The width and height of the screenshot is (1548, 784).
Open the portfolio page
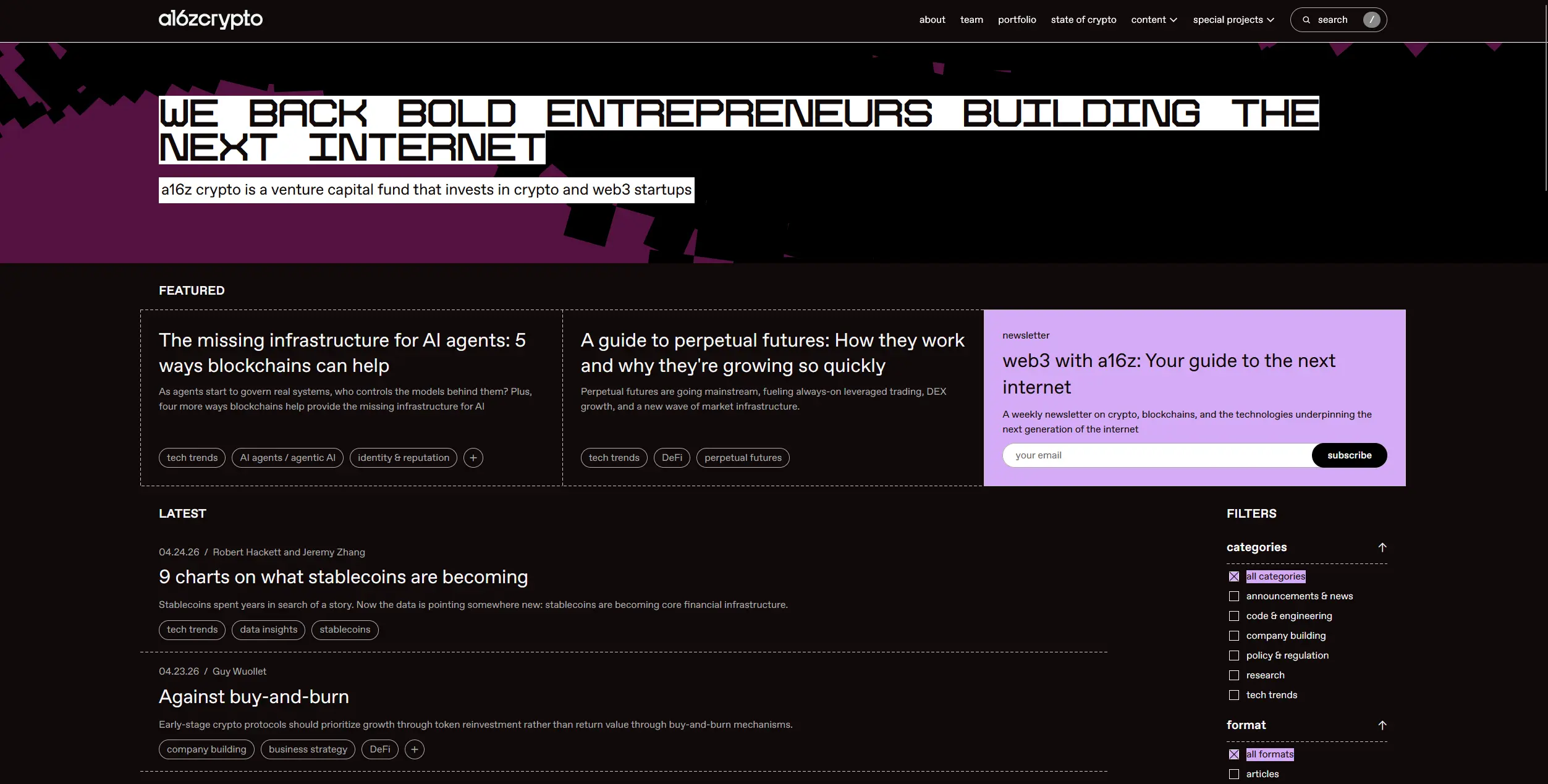[x=1017, y=20]
